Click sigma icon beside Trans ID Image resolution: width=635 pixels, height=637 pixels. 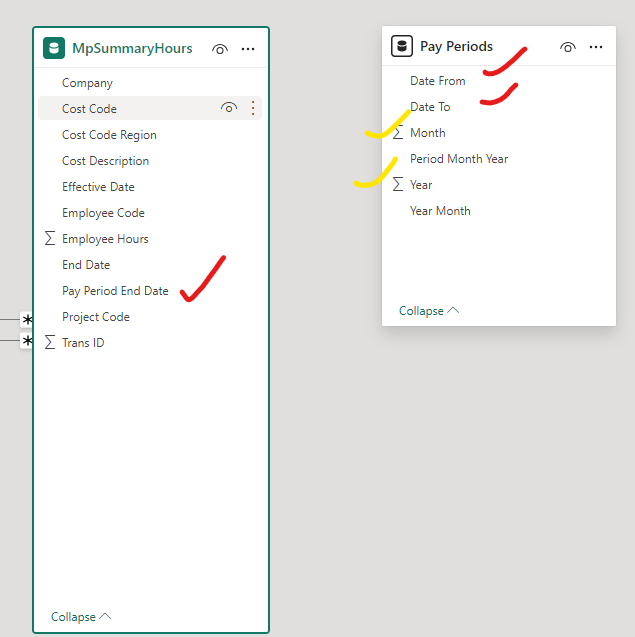coord(50,342)
